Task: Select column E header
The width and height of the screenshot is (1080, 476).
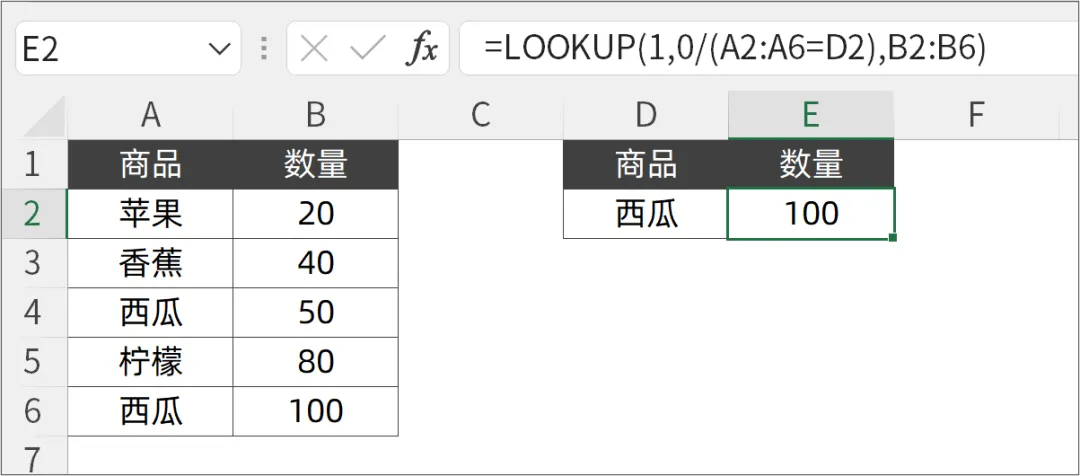Action: point(810,115)
